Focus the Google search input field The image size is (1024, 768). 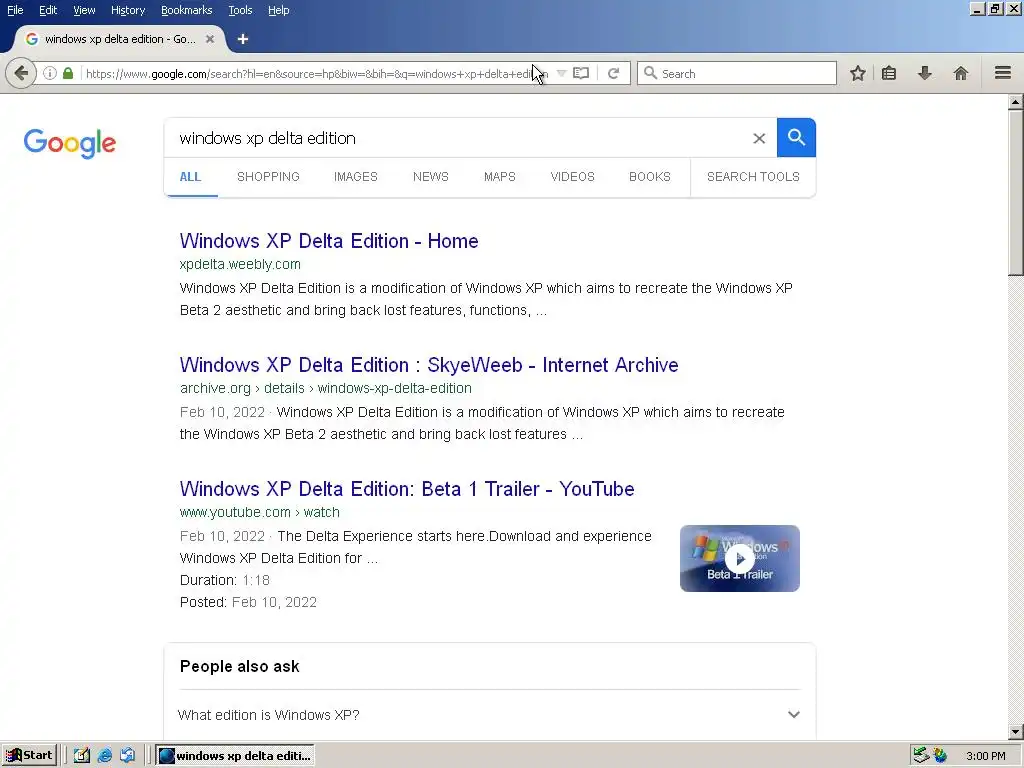(457, 138)
